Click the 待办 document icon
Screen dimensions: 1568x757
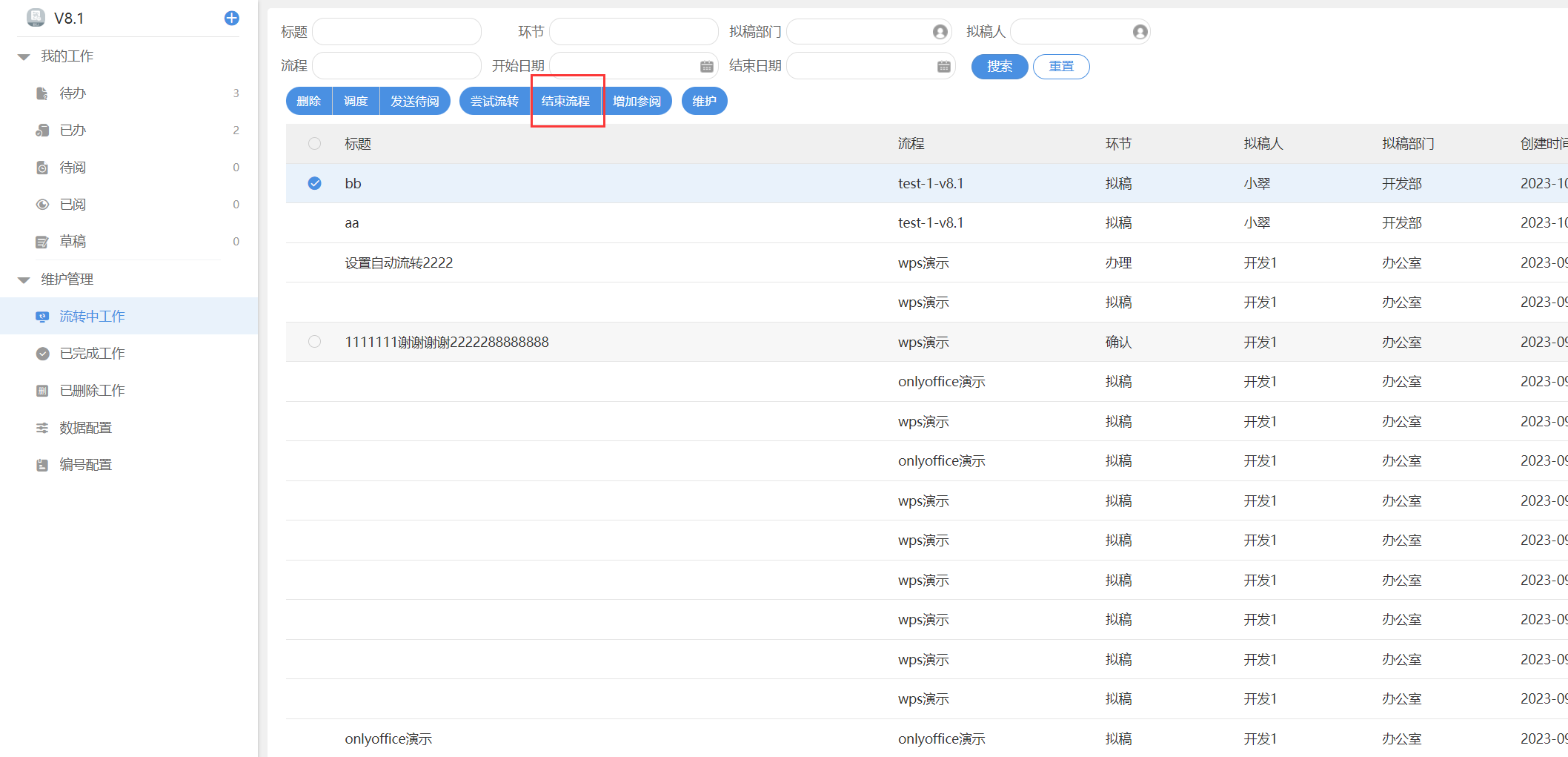point(42,93)
